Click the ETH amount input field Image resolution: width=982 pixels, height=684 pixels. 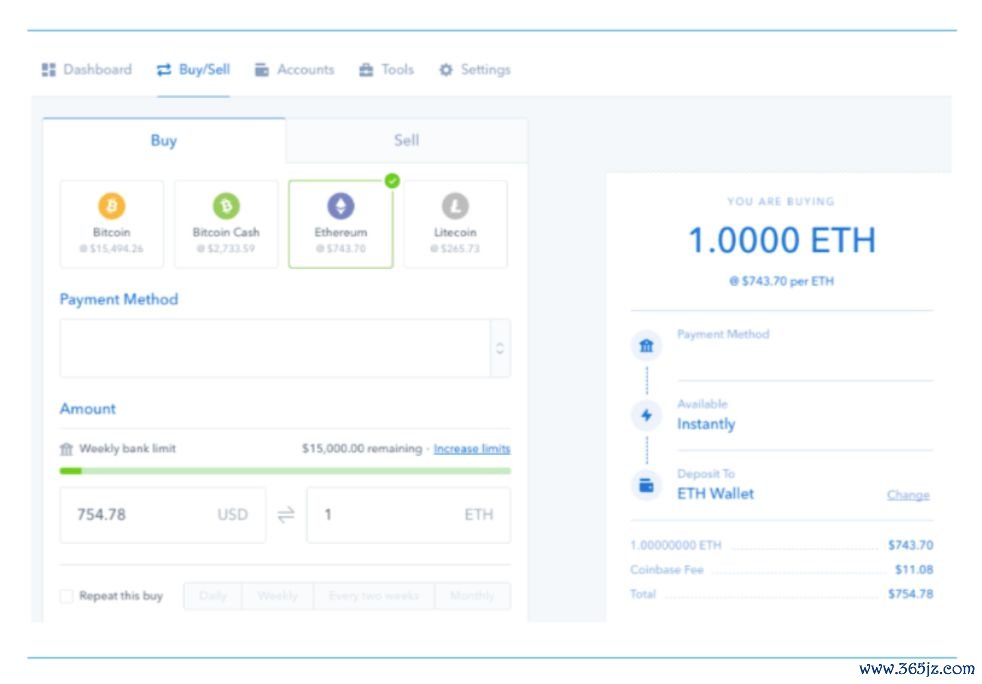click(408, 515)
